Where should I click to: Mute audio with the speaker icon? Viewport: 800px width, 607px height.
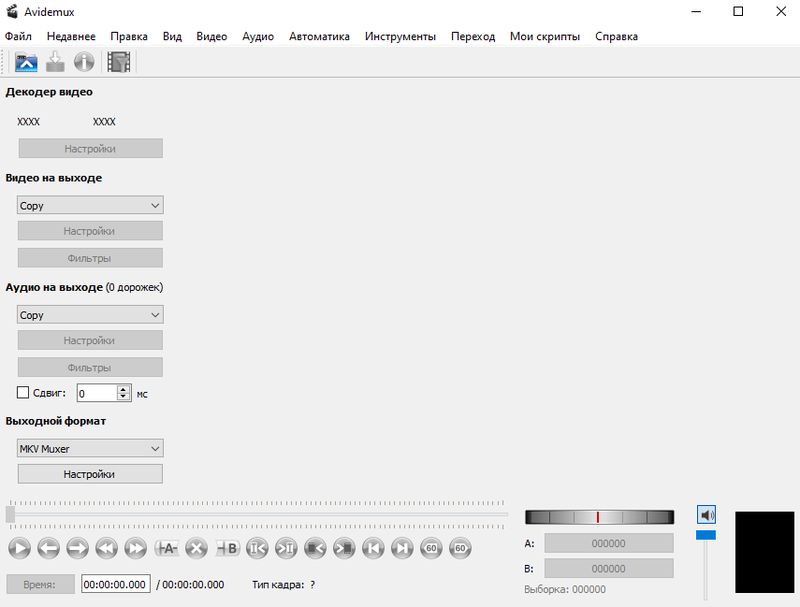706,515
